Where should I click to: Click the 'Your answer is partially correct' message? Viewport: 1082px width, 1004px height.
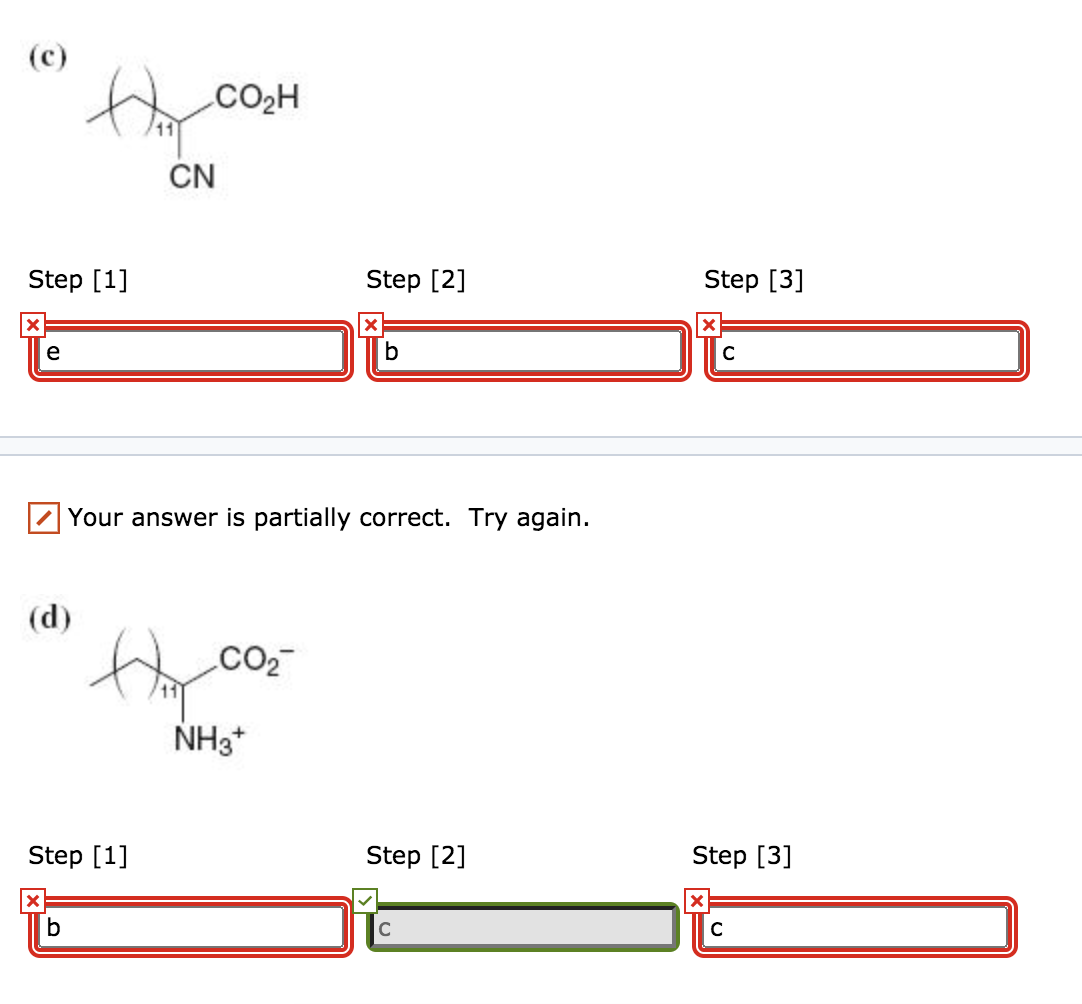click(327, 517)
